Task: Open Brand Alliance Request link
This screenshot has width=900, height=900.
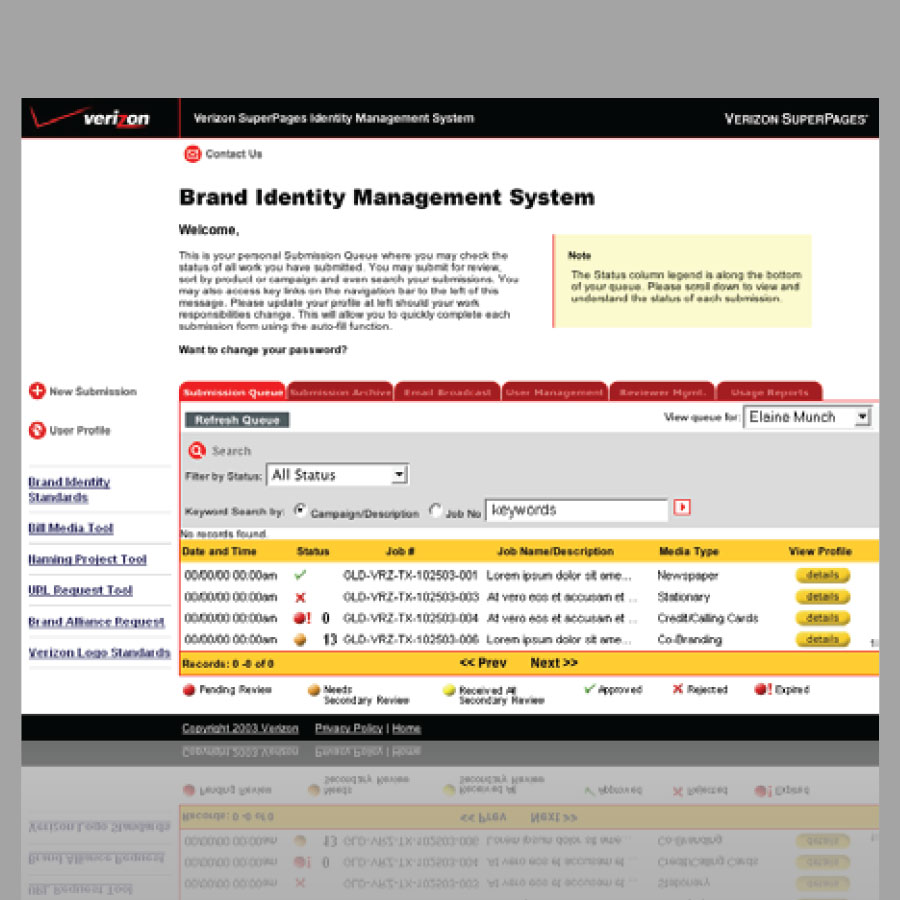Action: [96, 622]
